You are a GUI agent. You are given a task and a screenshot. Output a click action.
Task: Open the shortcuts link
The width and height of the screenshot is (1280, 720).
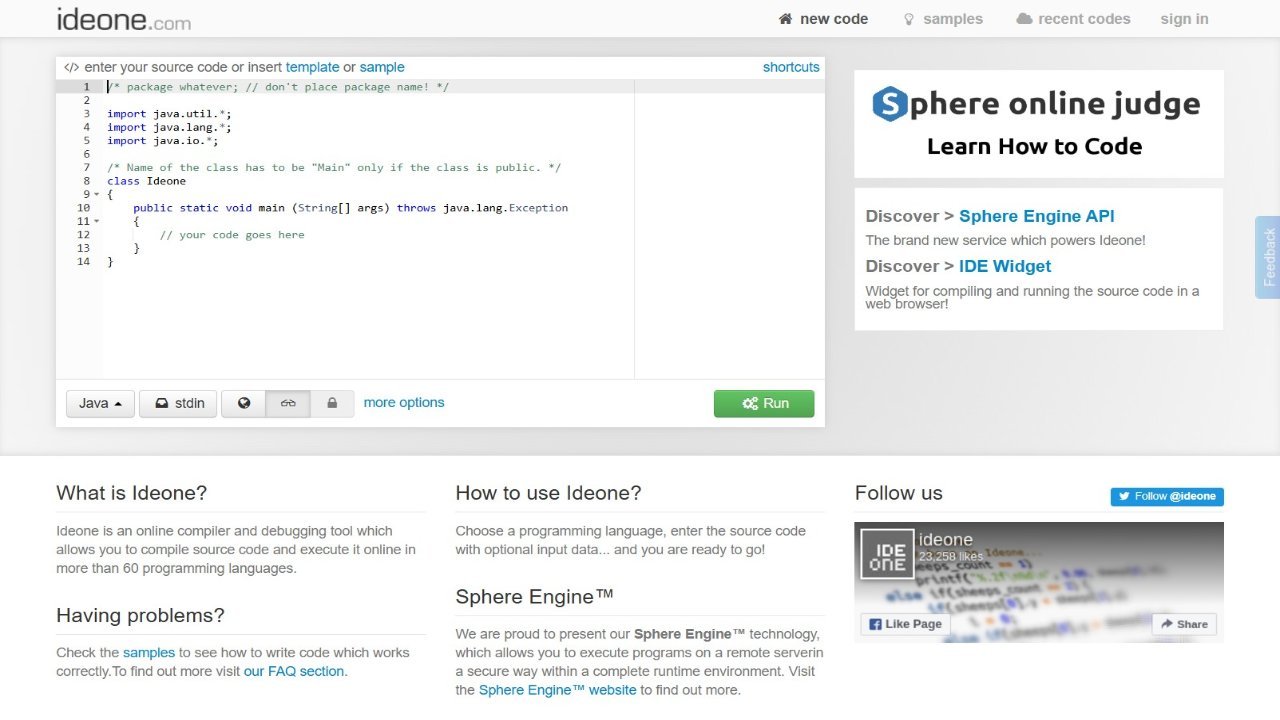pos(791,67)
